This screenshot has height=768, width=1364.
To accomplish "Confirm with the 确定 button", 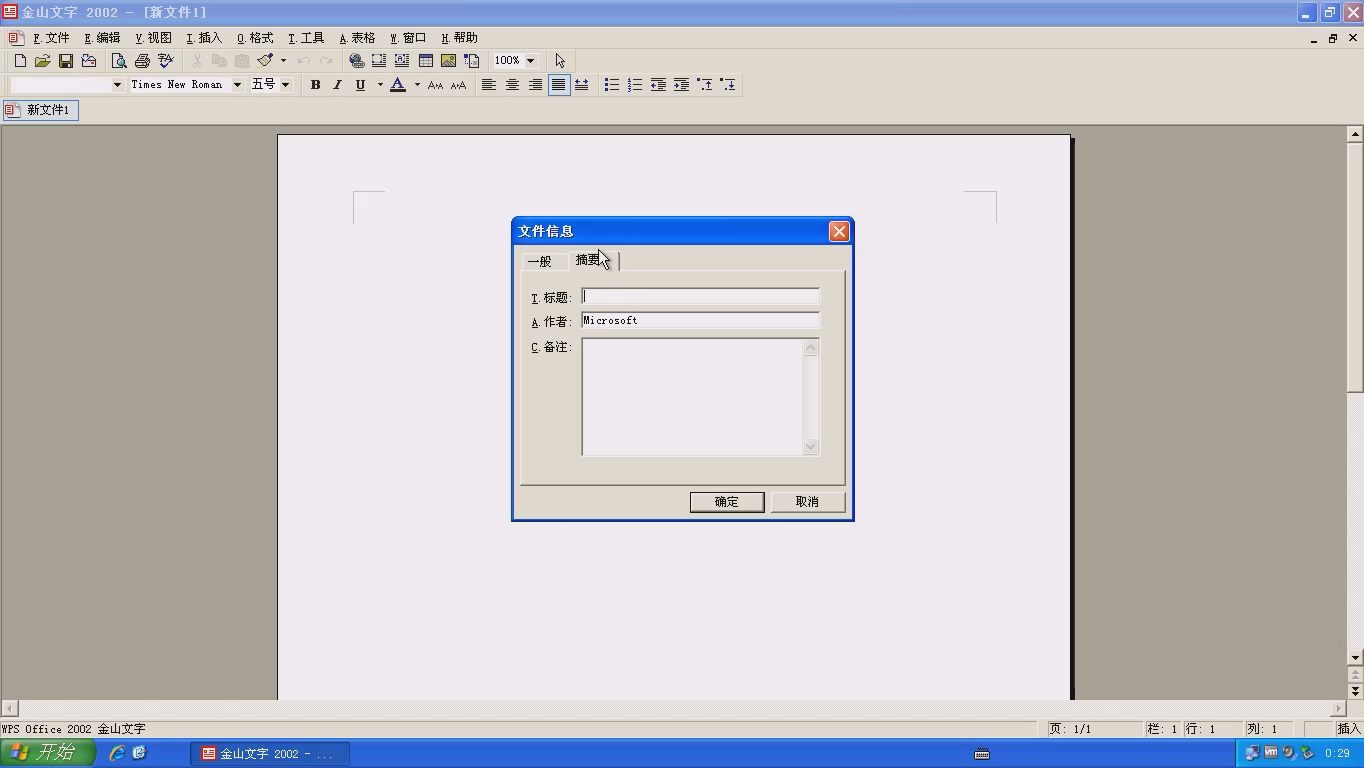I will point(727,502).
